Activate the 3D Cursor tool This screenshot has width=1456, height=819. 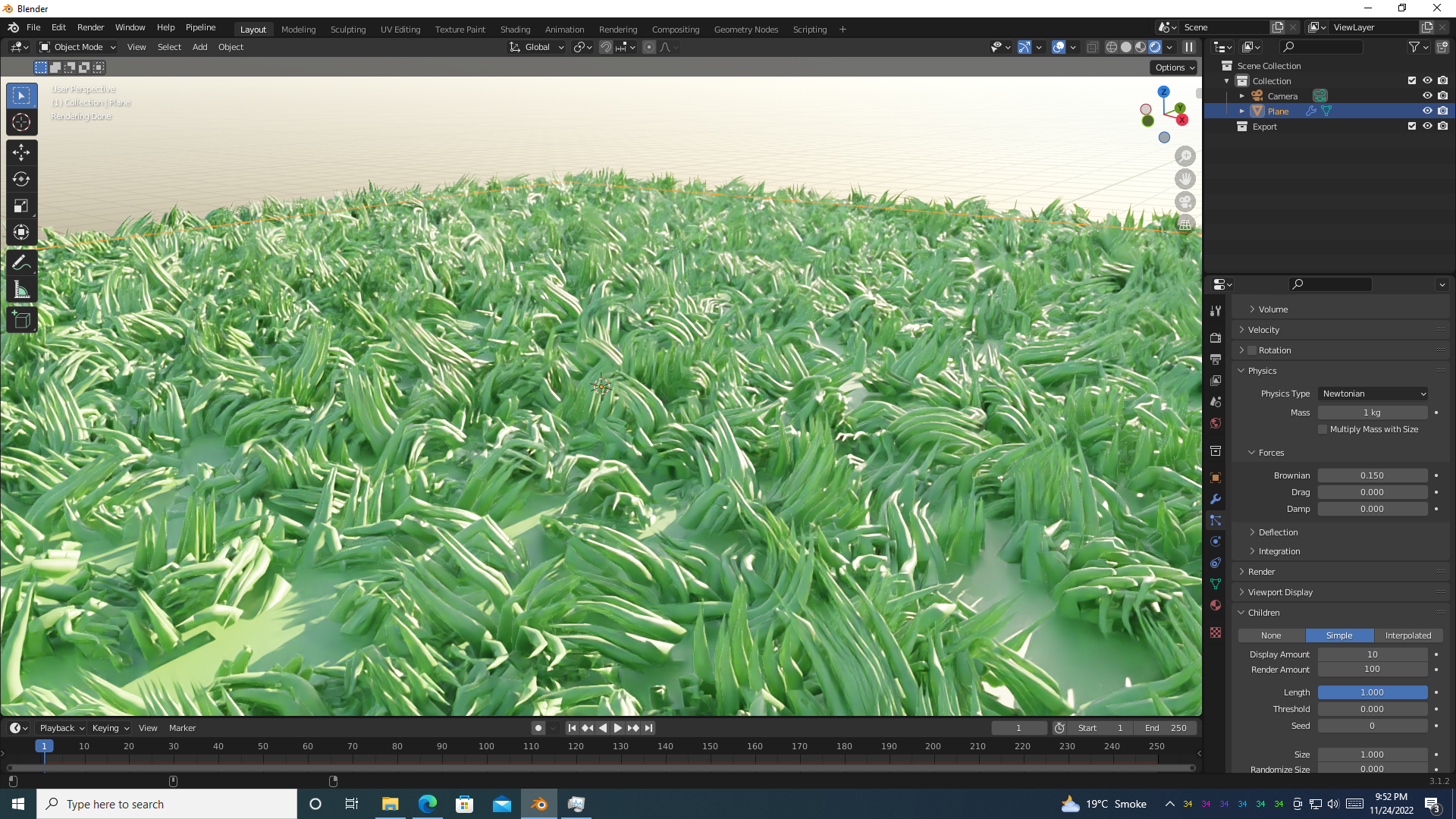21,122
